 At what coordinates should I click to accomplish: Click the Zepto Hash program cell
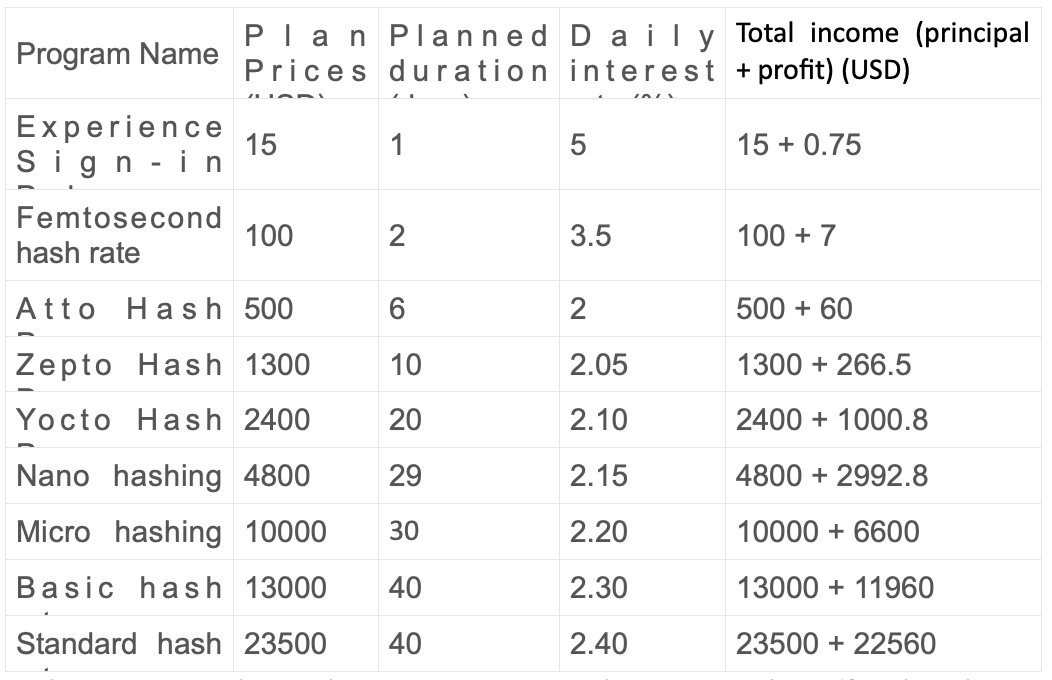coord(119,365)
